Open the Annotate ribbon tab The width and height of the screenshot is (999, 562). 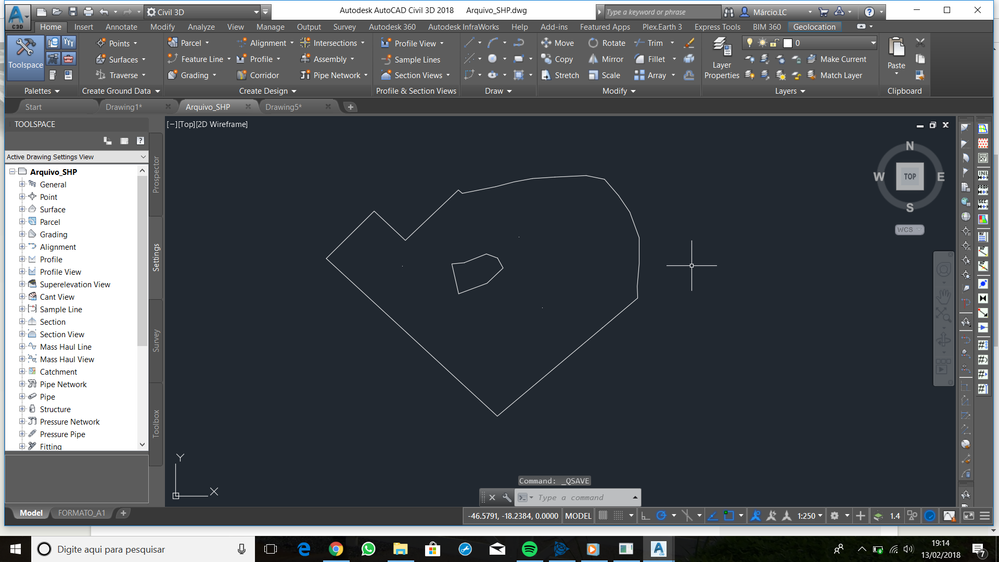(x=121, y=27)
